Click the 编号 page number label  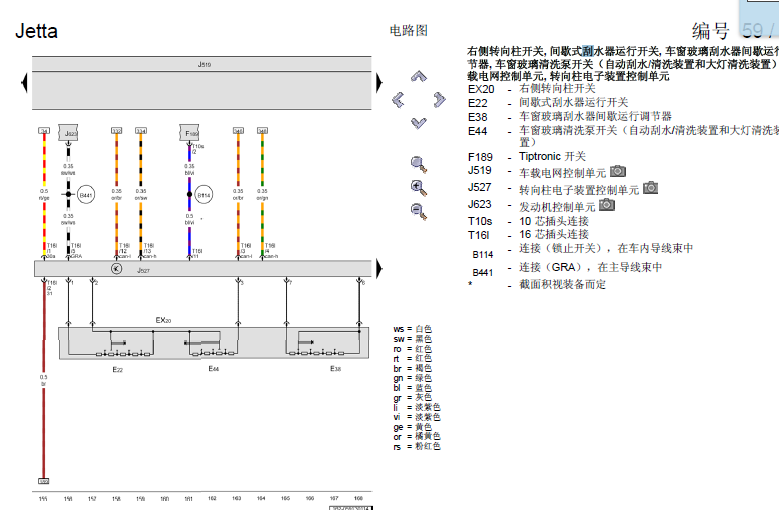tap(710, 31)
